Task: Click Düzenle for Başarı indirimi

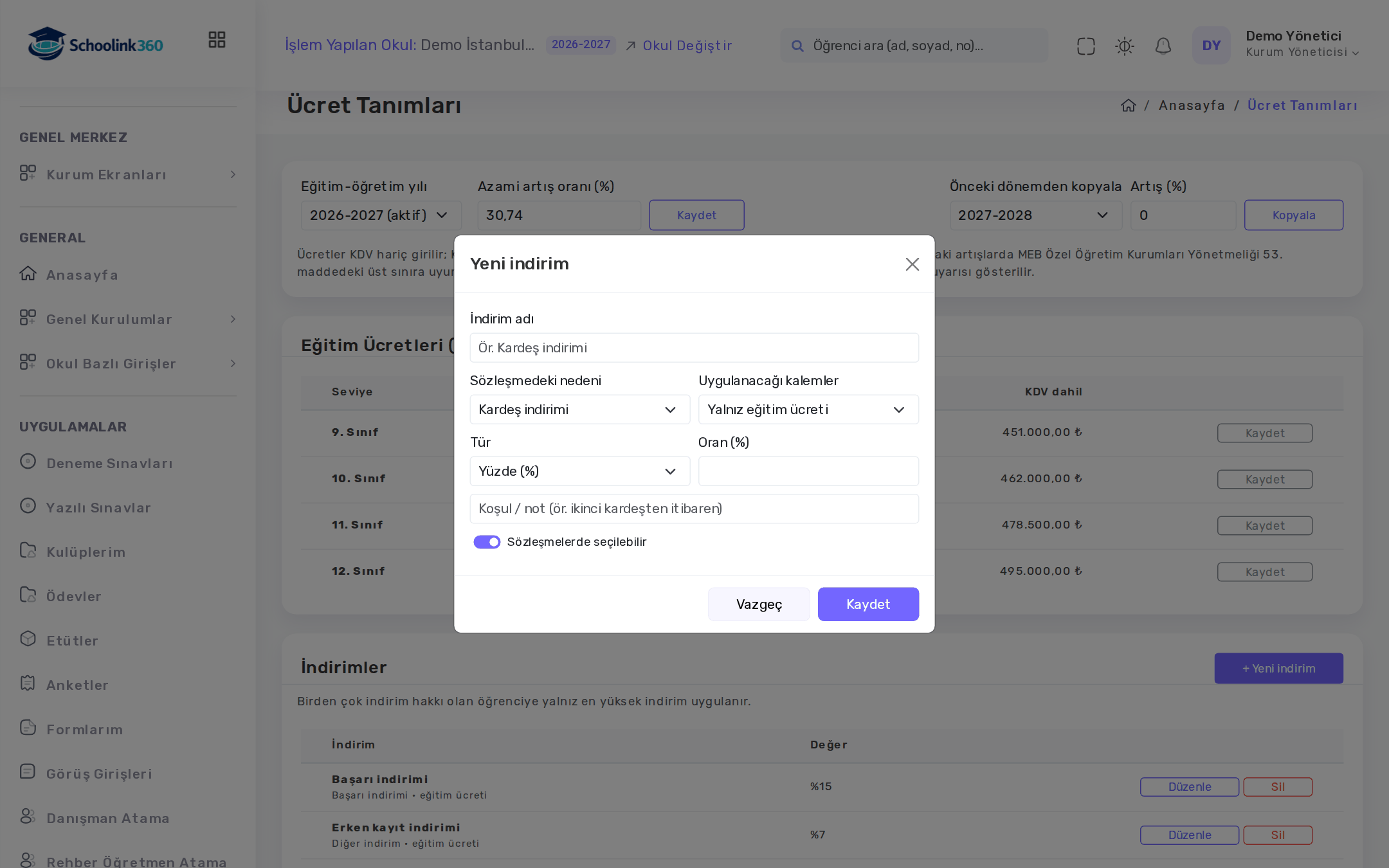Action: point(1190,787)
